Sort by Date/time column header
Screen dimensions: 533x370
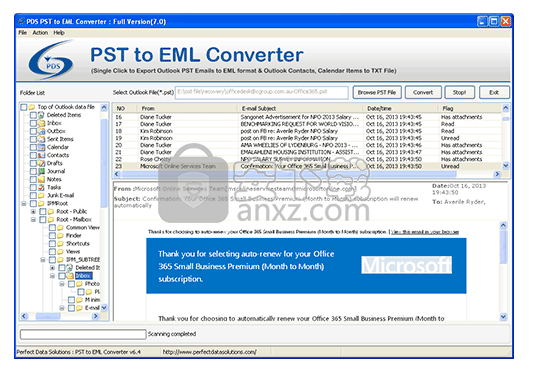pos(401,108)
